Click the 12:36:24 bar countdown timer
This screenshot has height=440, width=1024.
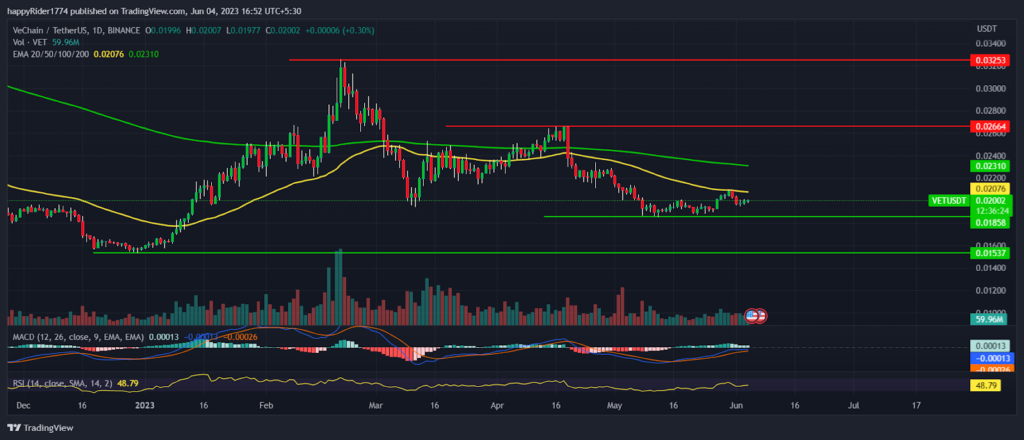[991, 211]
